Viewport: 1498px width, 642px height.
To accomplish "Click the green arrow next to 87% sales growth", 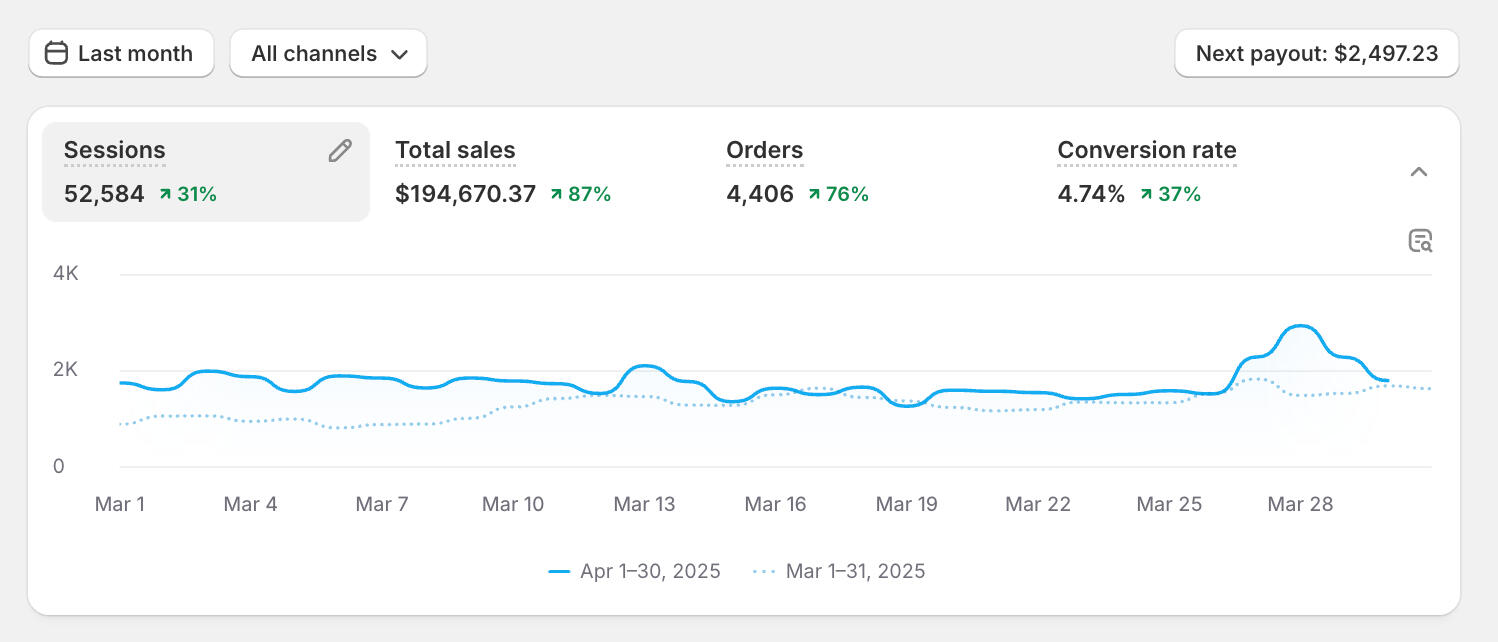I will (x=555, y=194).
